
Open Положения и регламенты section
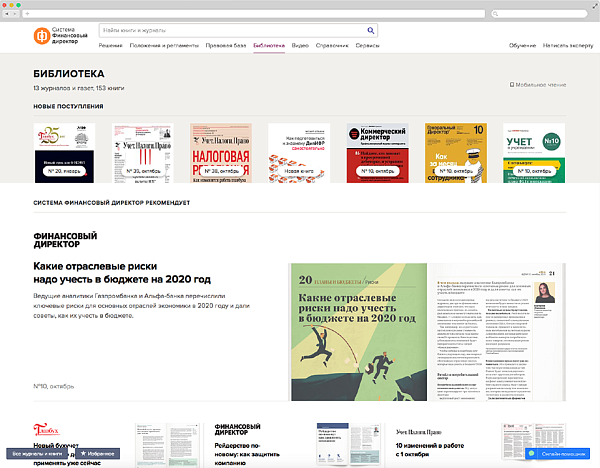[x=164, y=46]
